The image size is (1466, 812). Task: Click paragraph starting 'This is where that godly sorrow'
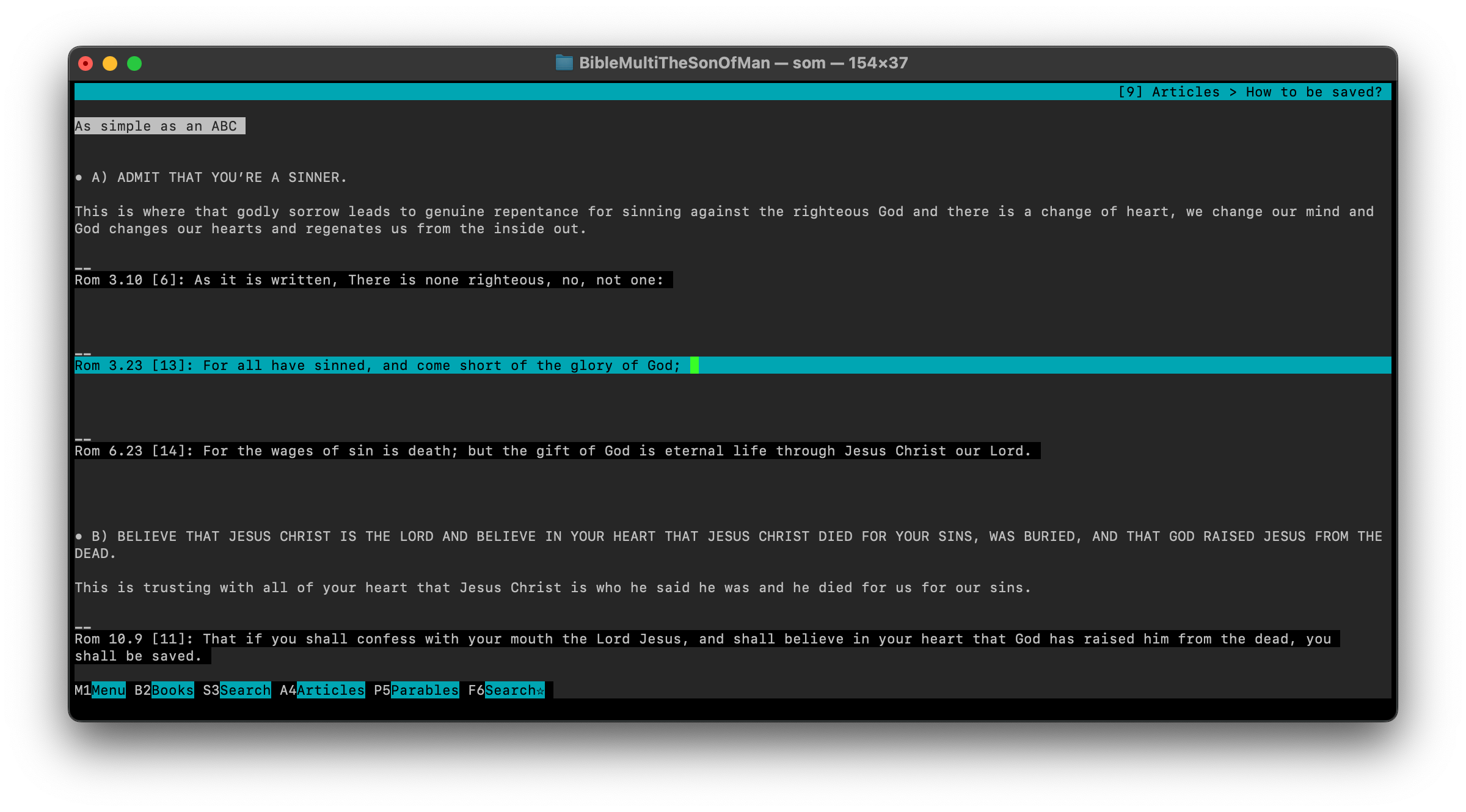724,220
